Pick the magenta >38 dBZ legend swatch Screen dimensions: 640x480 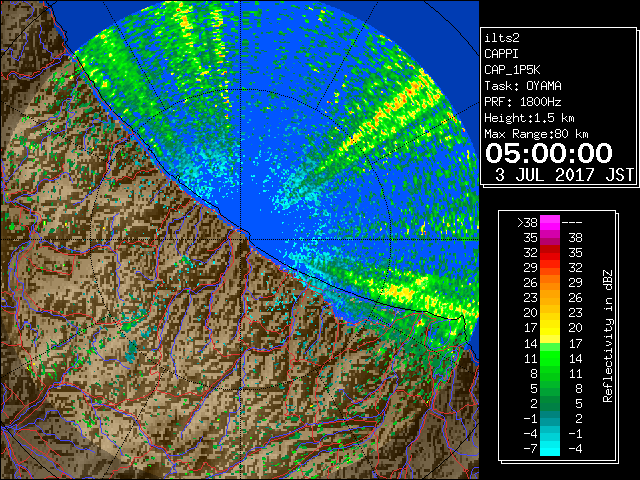(550, 223)
